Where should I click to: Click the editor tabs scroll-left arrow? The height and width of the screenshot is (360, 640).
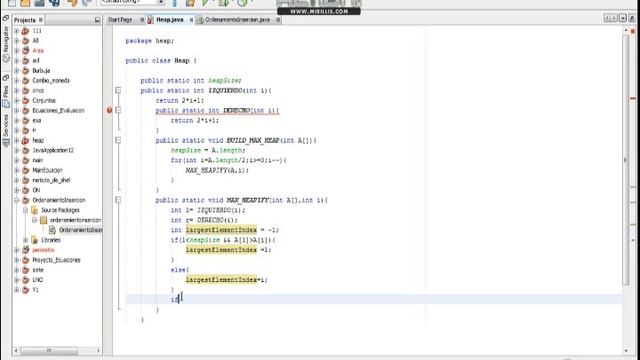click(607, 18)
